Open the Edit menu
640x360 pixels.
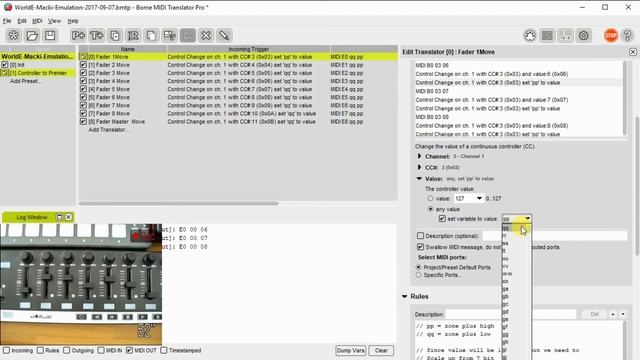pos(22,21)
